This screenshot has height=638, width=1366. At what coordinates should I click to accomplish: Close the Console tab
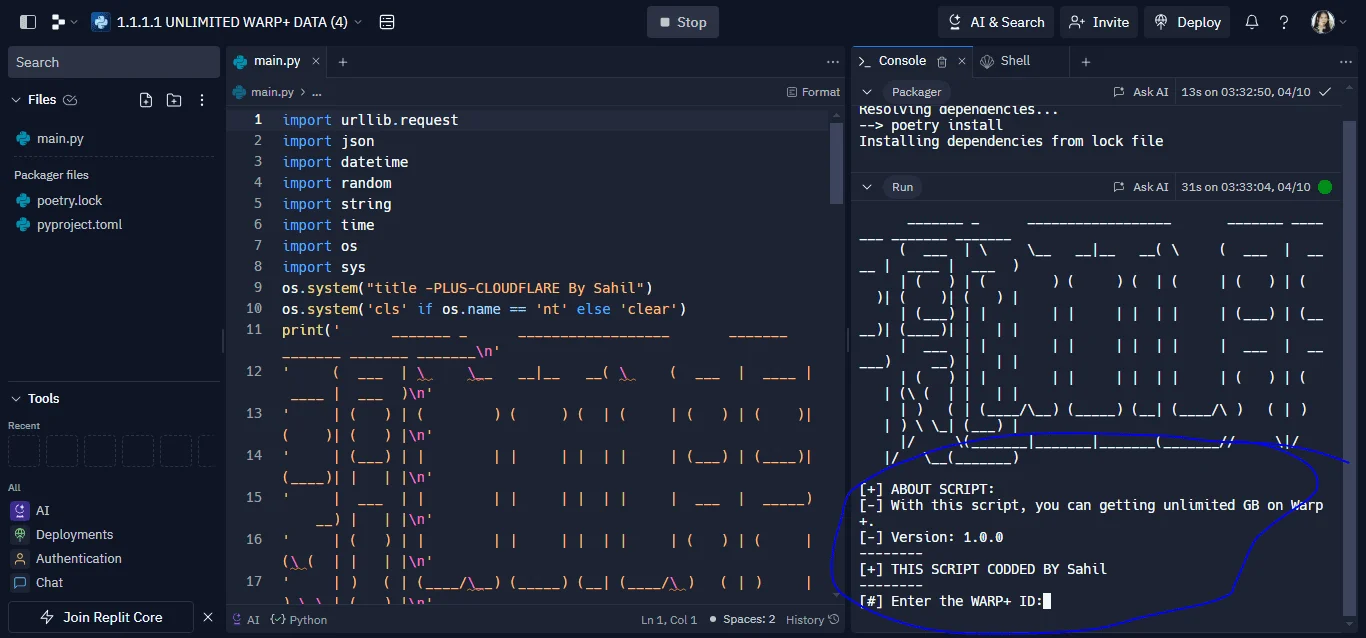[962, 62]
